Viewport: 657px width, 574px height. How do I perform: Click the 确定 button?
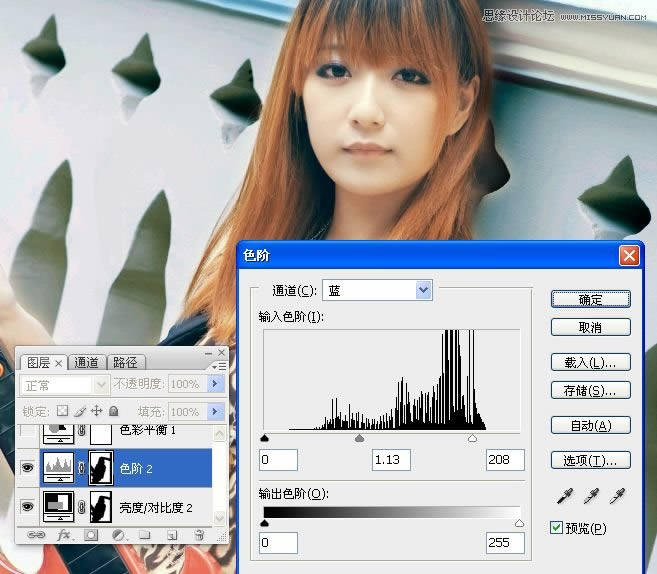[590, 299]
